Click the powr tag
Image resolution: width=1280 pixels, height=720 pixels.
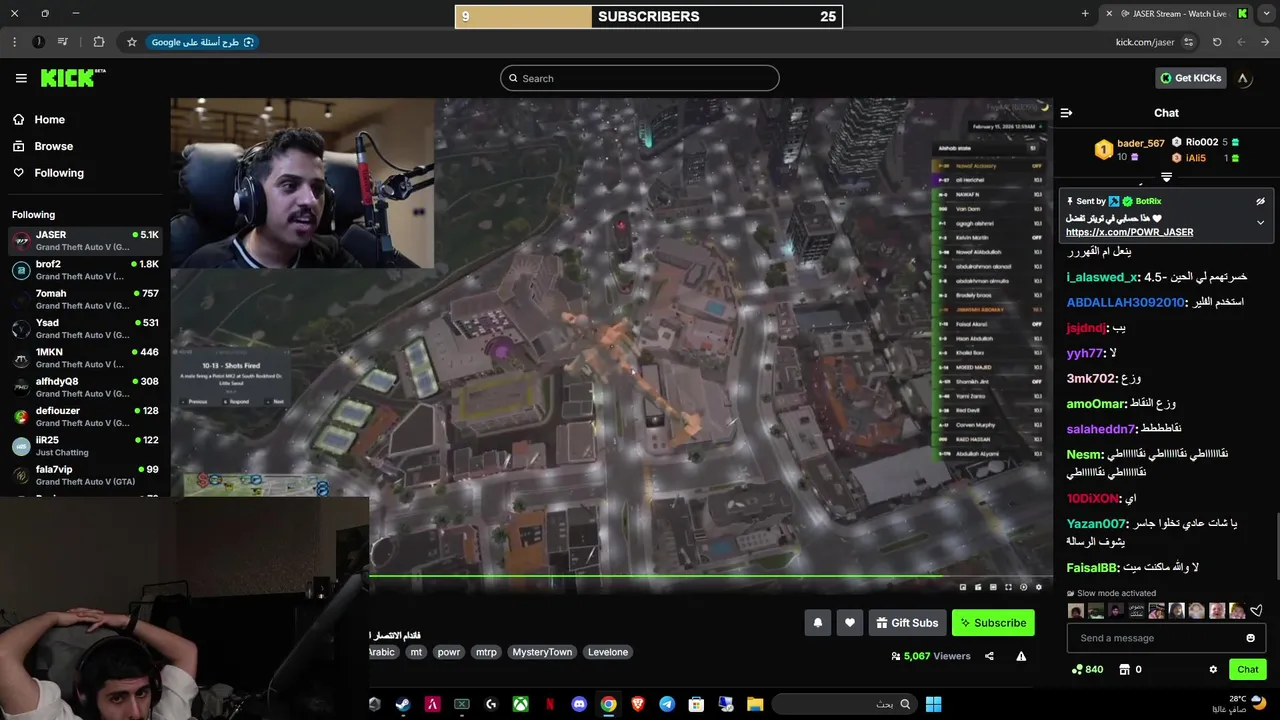pos(449,652)
